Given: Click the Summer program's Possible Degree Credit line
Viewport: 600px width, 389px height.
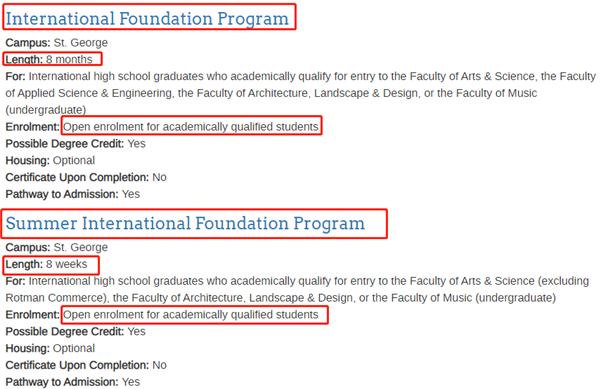Looking at the screenshot, I should tap(75, 331).
